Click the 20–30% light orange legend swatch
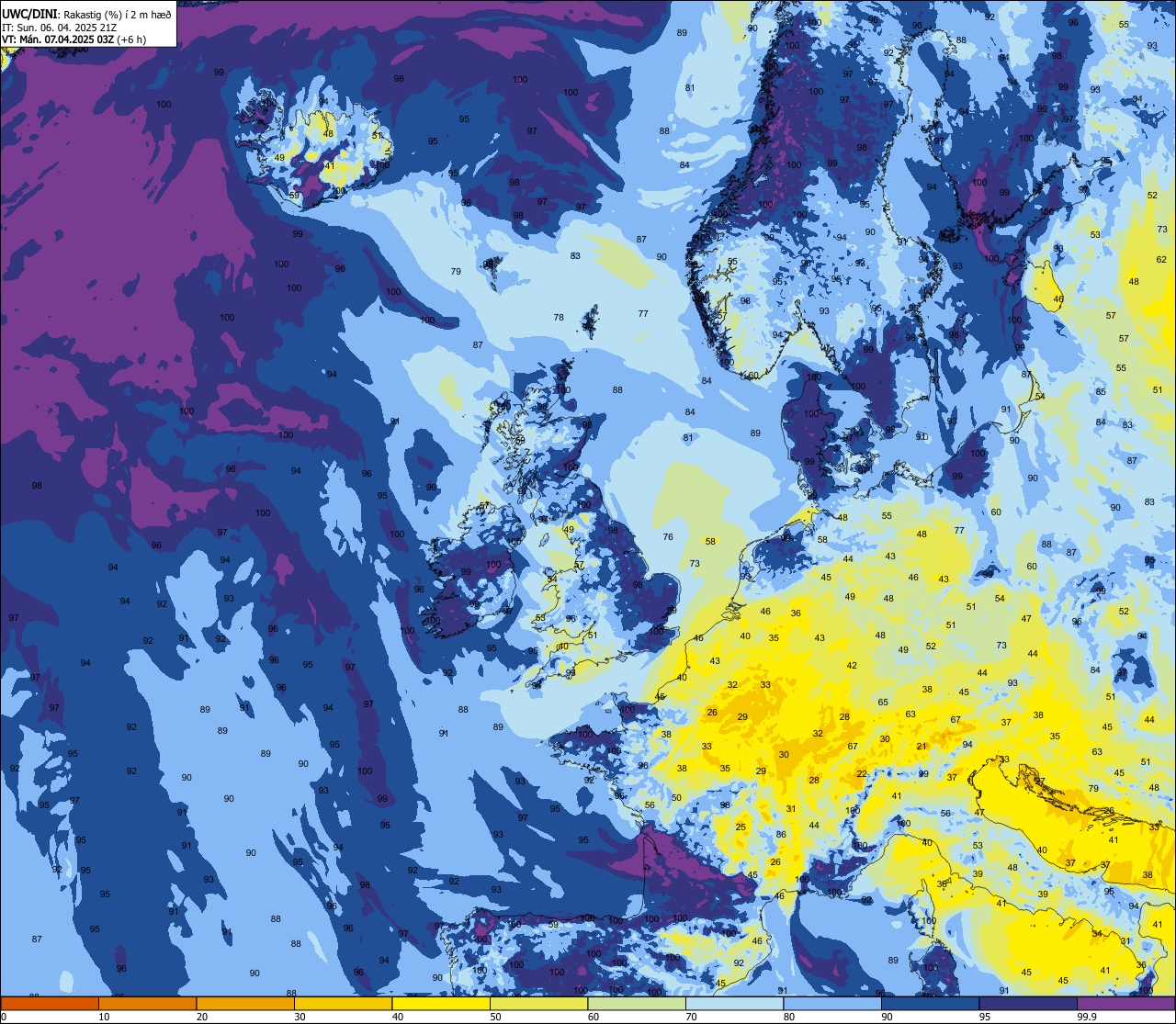This screenshot has height=1024, width=1176. (x=245, y=1003)
